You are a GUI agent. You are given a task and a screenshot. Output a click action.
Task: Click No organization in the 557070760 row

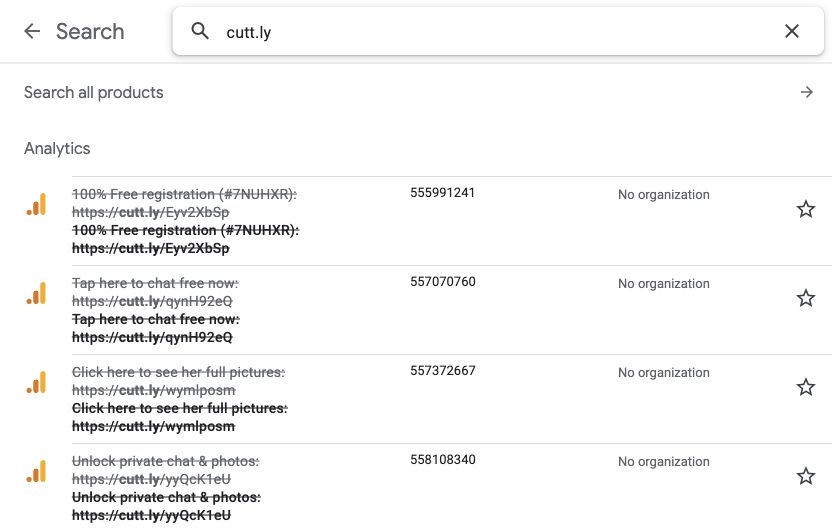(x=663, y=284)
